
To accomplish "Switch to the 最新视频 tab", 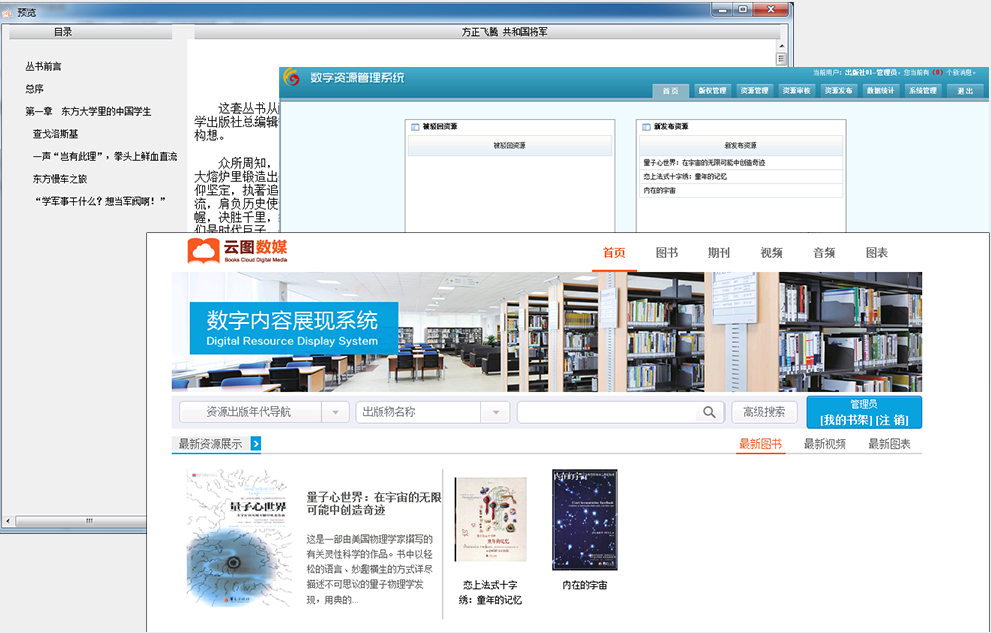I will tap(824, 444).
